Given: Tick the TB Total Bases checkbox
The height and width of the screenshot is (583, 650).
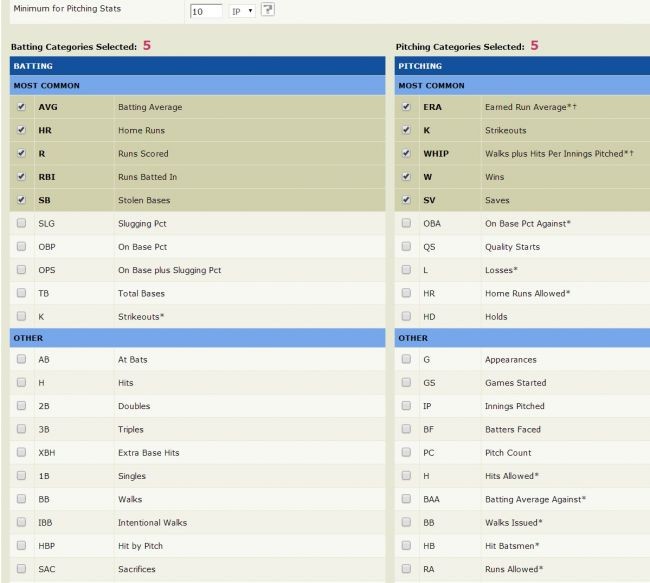Looking at the screenshot, I should point(21,293).
